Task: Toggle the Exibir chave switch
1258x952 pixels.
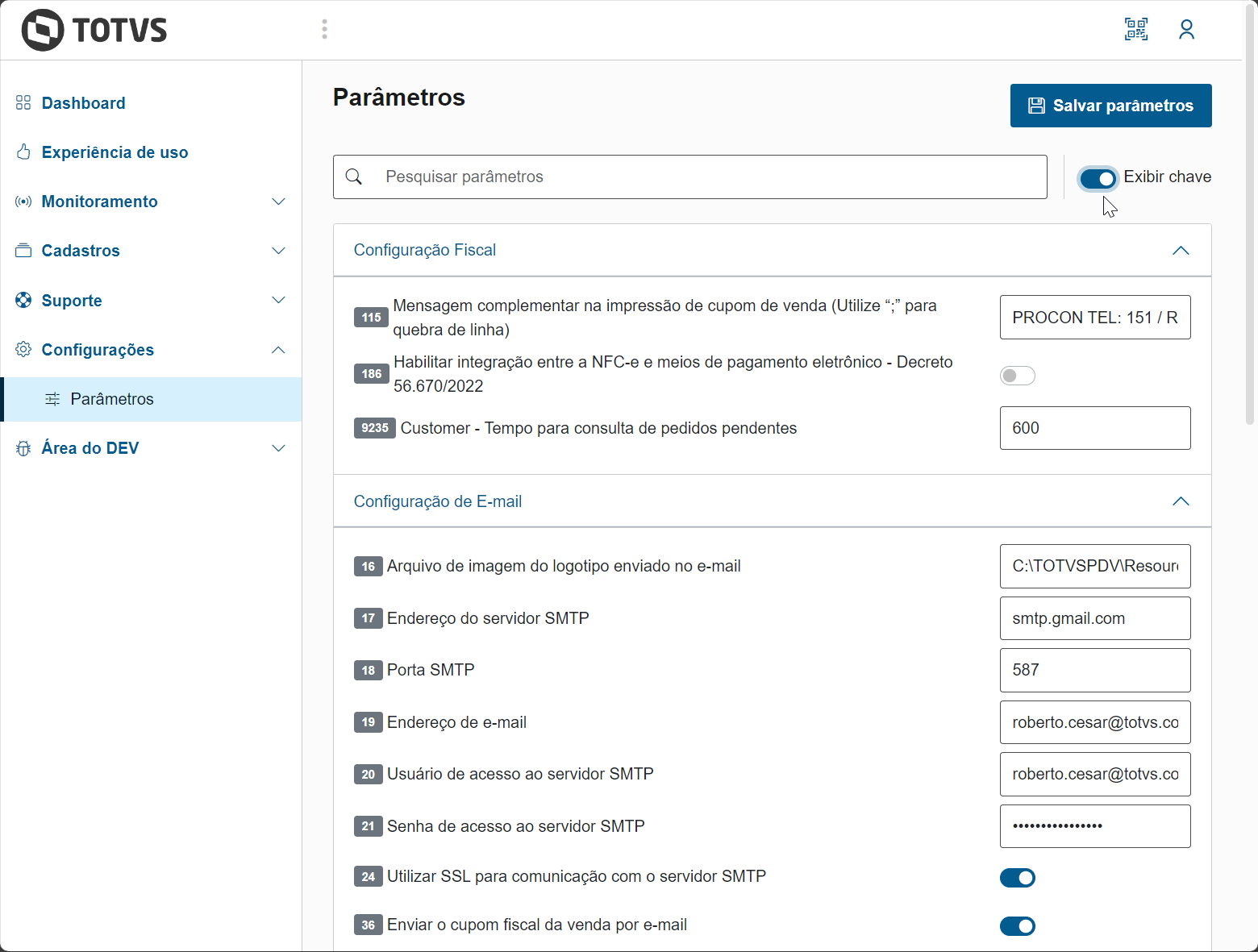Action: pos(1098,178)
